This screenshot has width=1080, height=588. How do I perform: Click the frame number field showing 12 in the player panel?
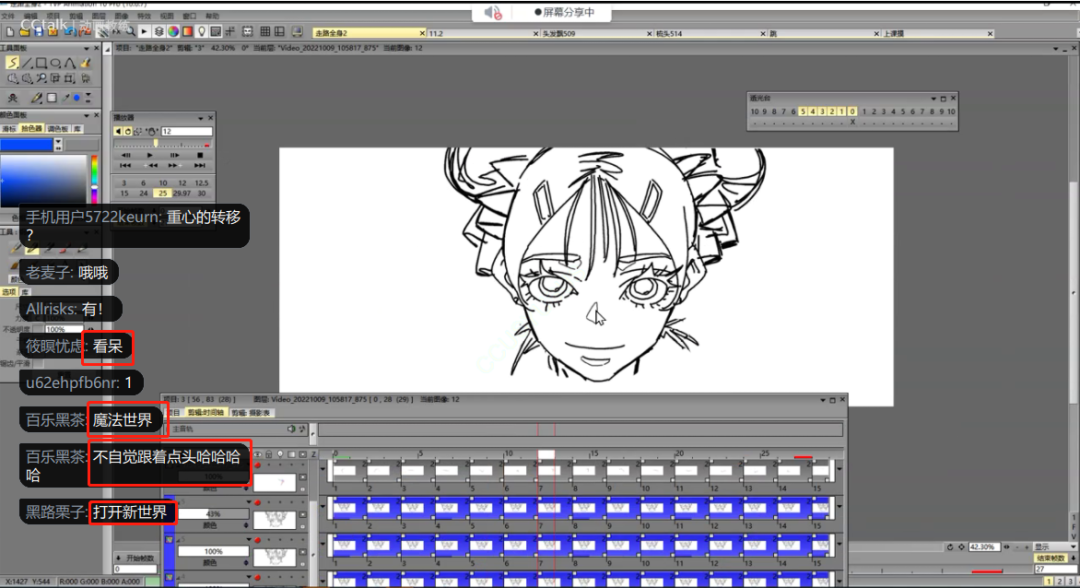[187, 132]
